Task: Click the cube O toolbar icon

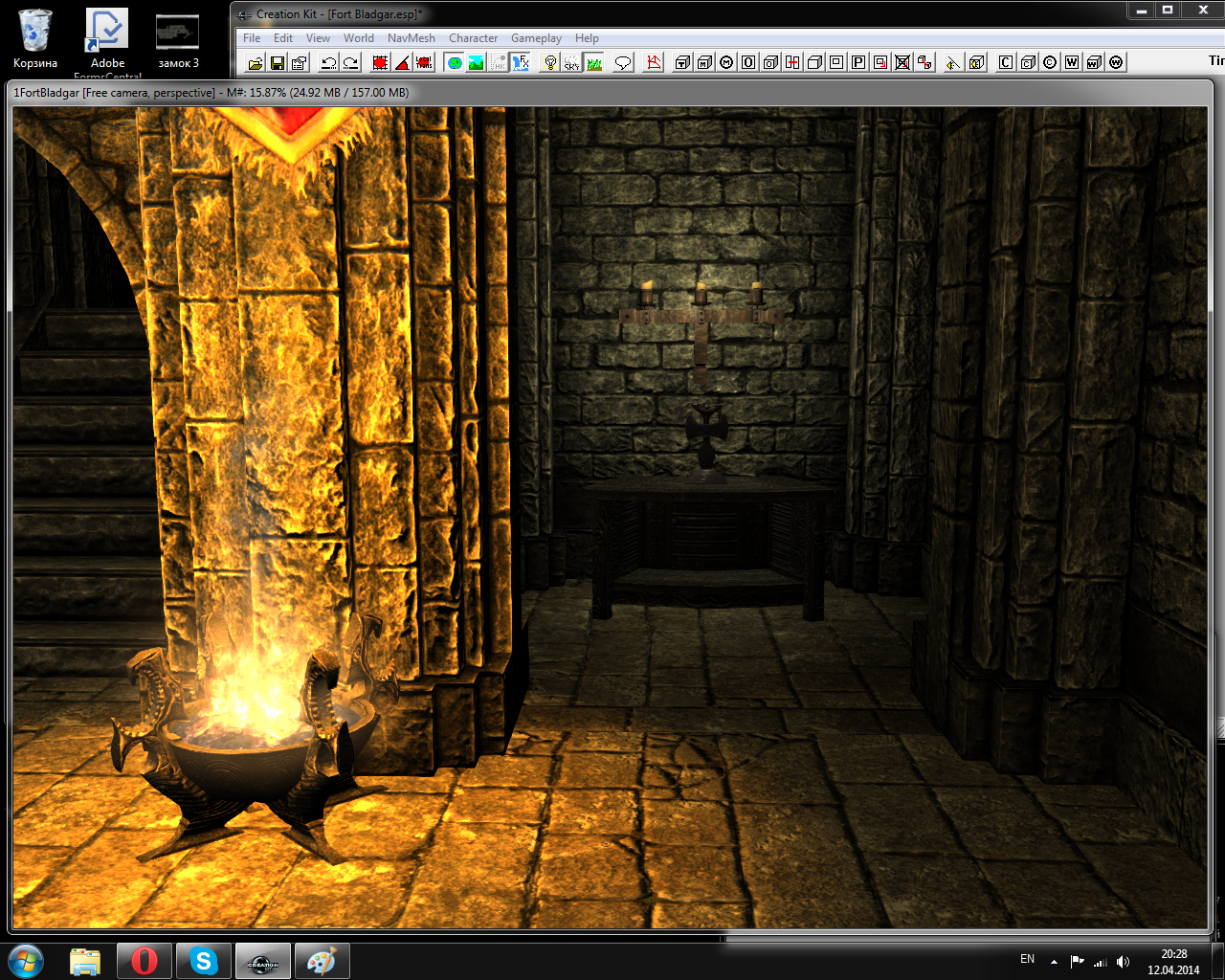Action: 770,62
